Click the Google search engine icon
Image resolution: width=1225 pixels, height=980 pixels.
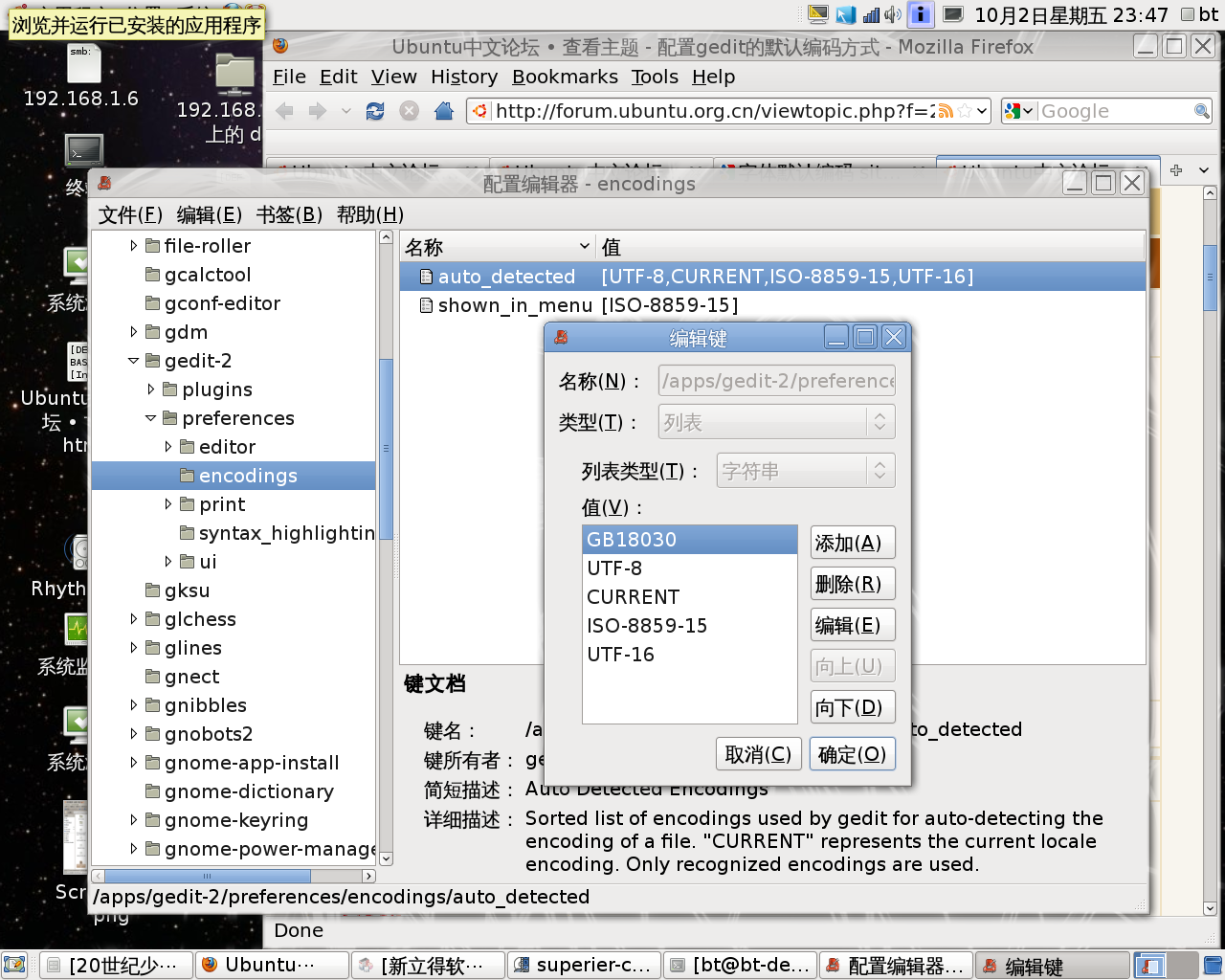click(1013, 111)
